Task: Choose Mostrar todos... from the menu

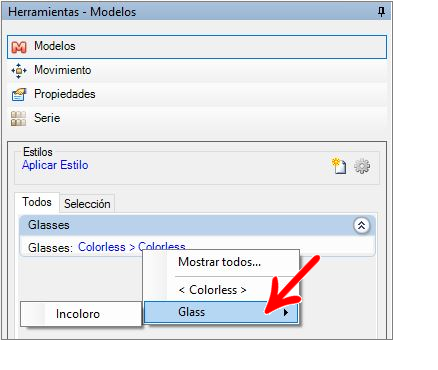Action: tap(220, 262)
